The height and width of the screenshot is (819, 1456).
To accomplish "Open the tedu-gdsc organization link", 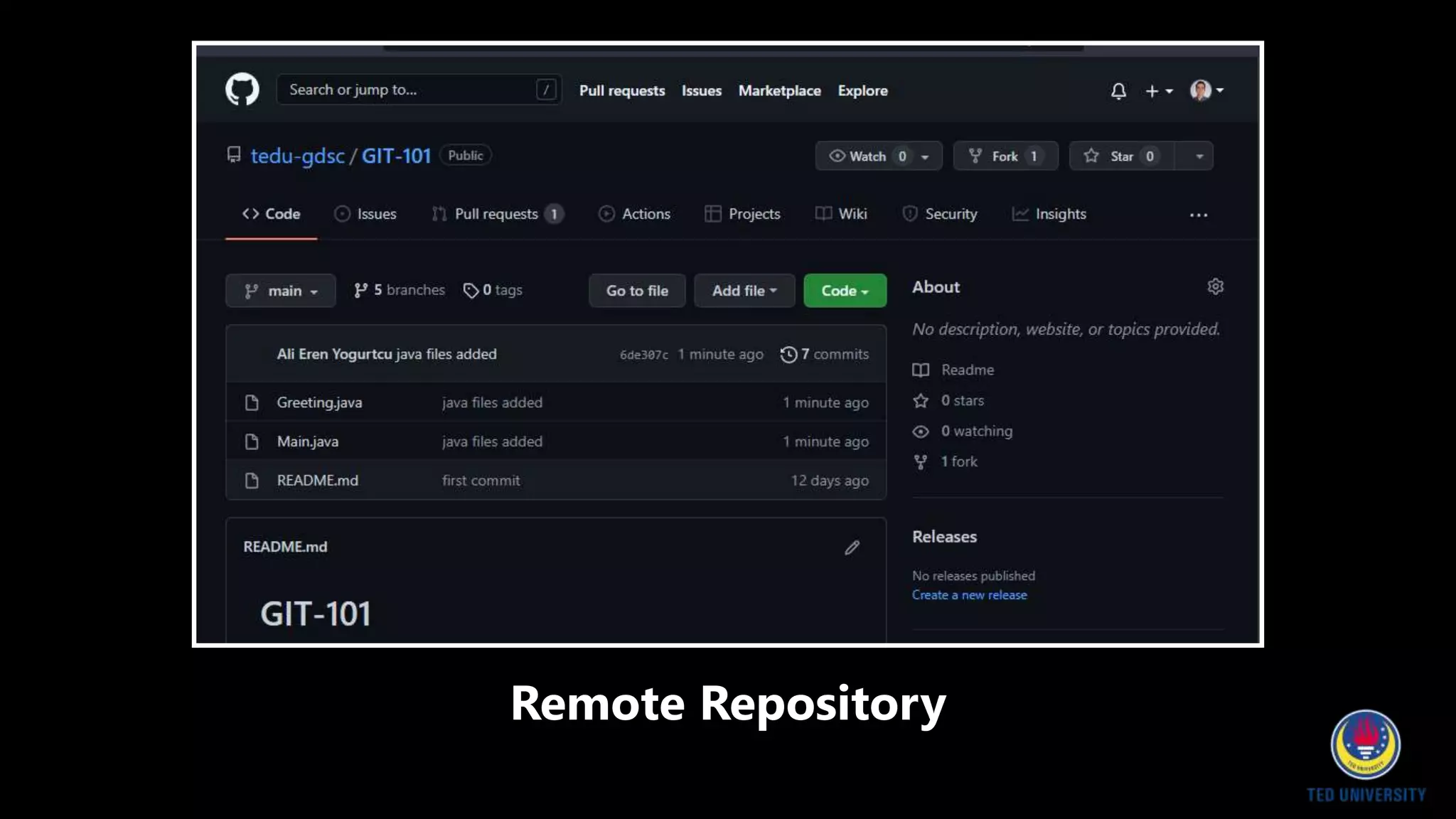I will 297,156.
